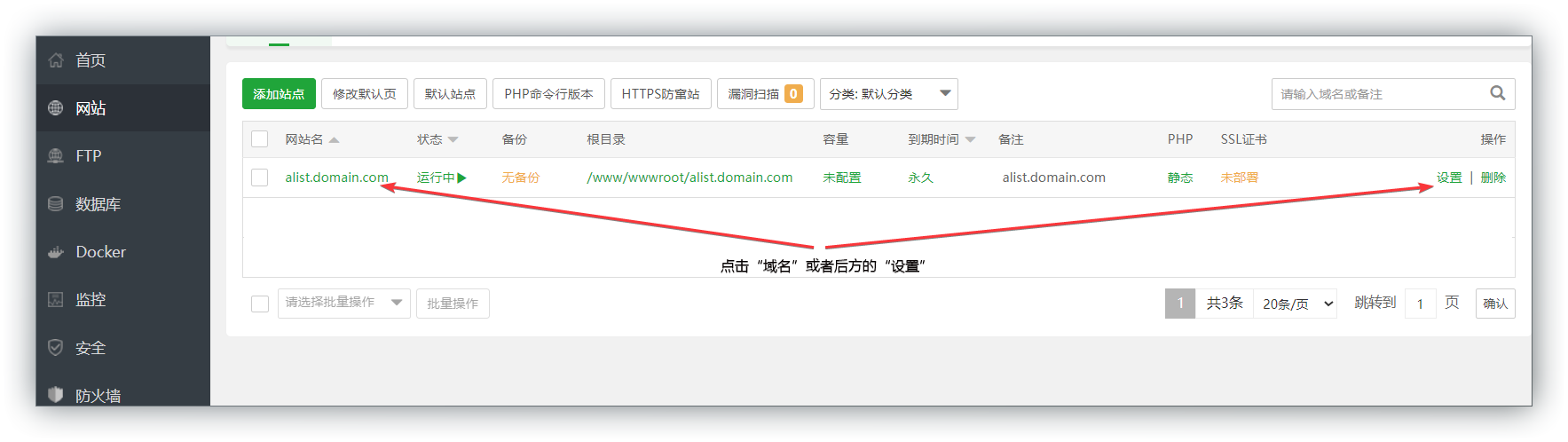Click the 漏洞扫描 button with badge
The width and height of the screenshot is (1568, 442).
coord(765,94)
